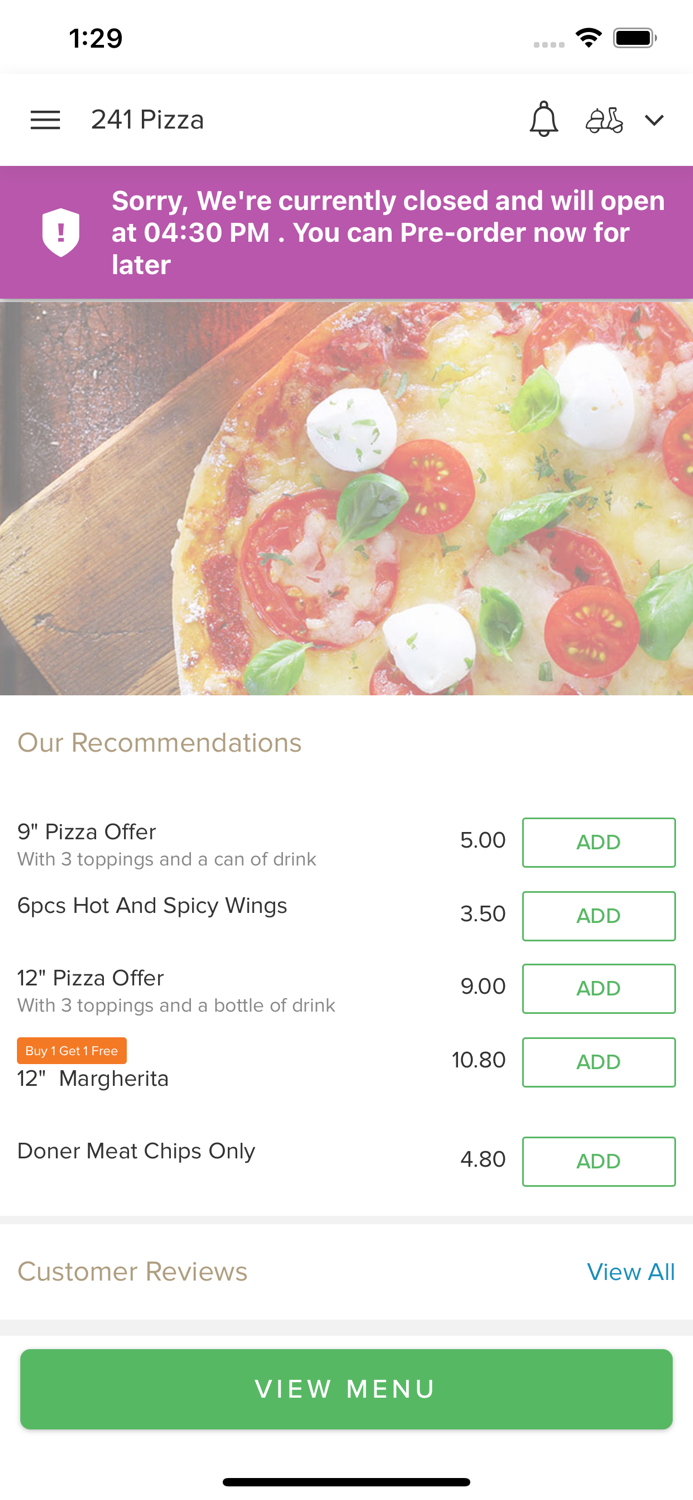The image size is (693, 1500).
Task: Add the 9" Pizza Offer to cart
Action: point(598,842)
